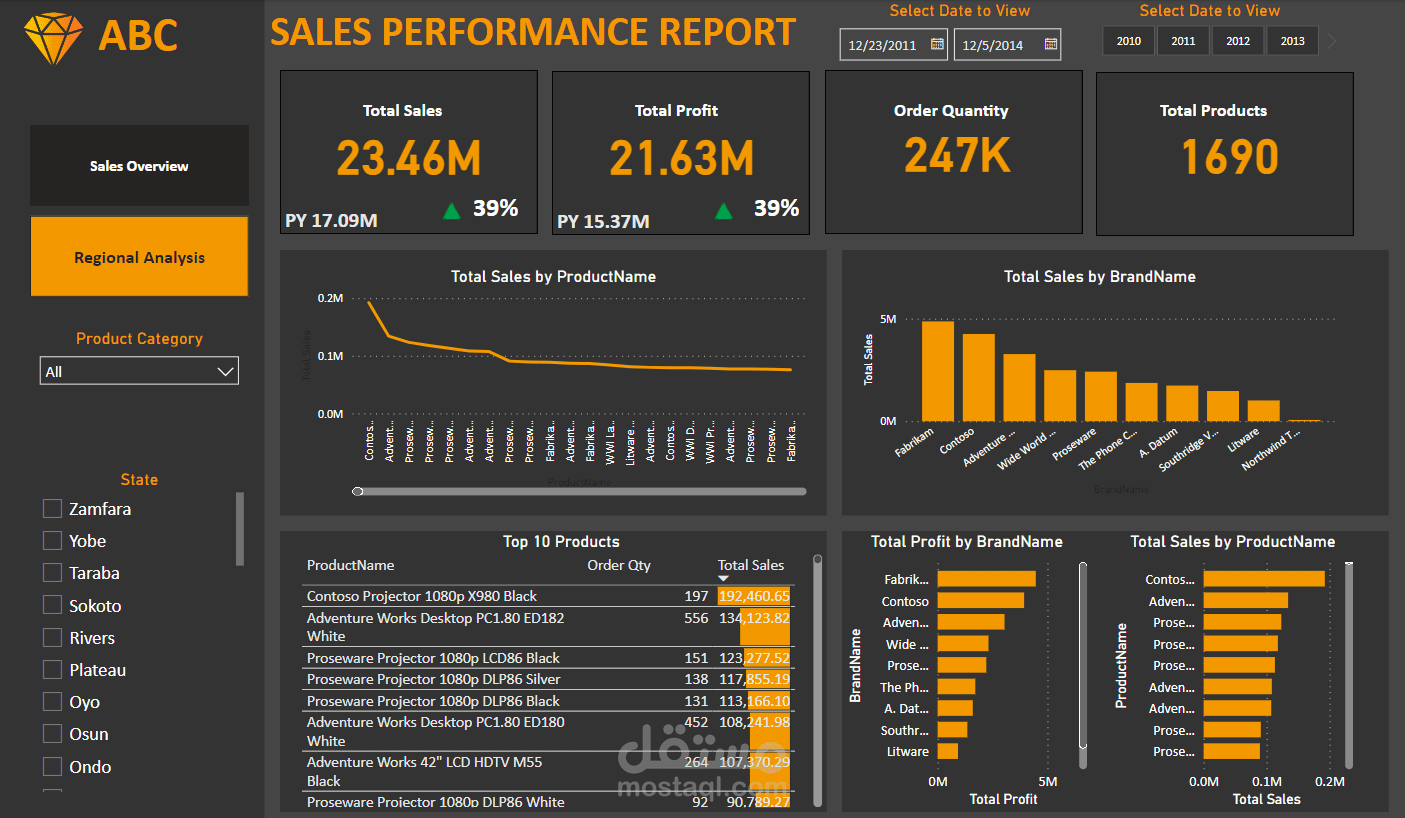This screenshot has width=1405, height=818.
Task: Open calendar picker for end date 12/5/2014
Action: tap(1051, 44)
